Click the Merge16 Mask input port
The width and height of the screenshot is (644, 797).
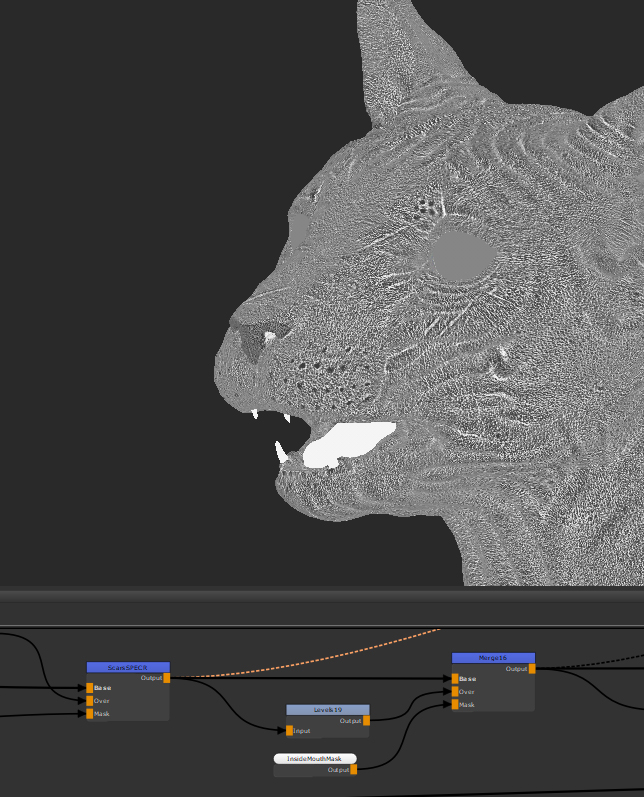pos(454,705)
